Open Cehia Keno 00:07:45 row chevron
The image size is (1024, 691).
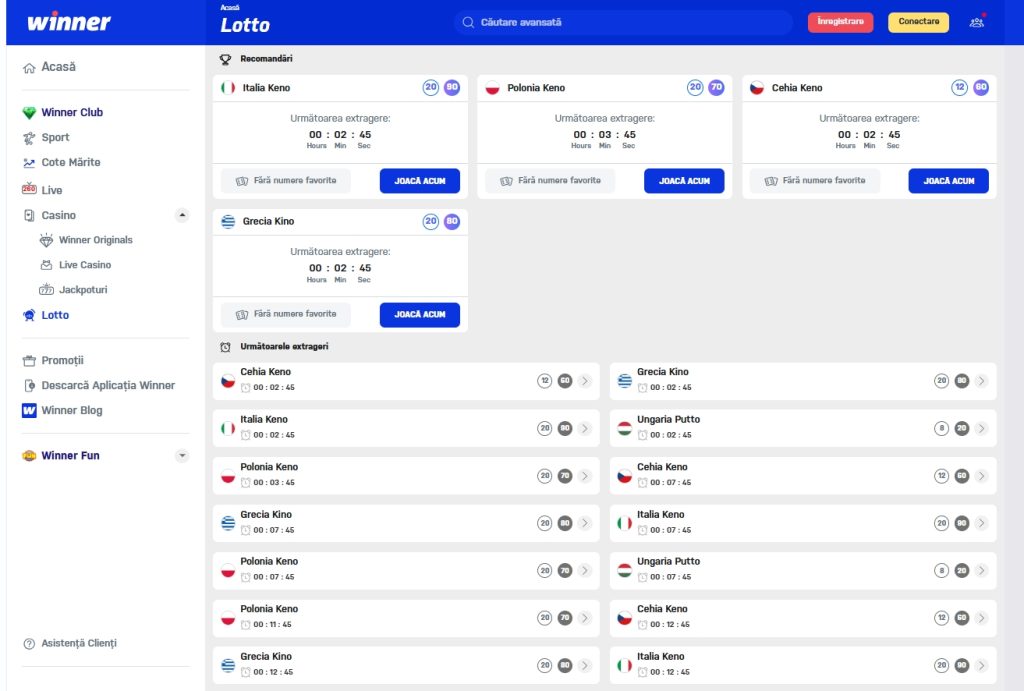pos(982,476)
